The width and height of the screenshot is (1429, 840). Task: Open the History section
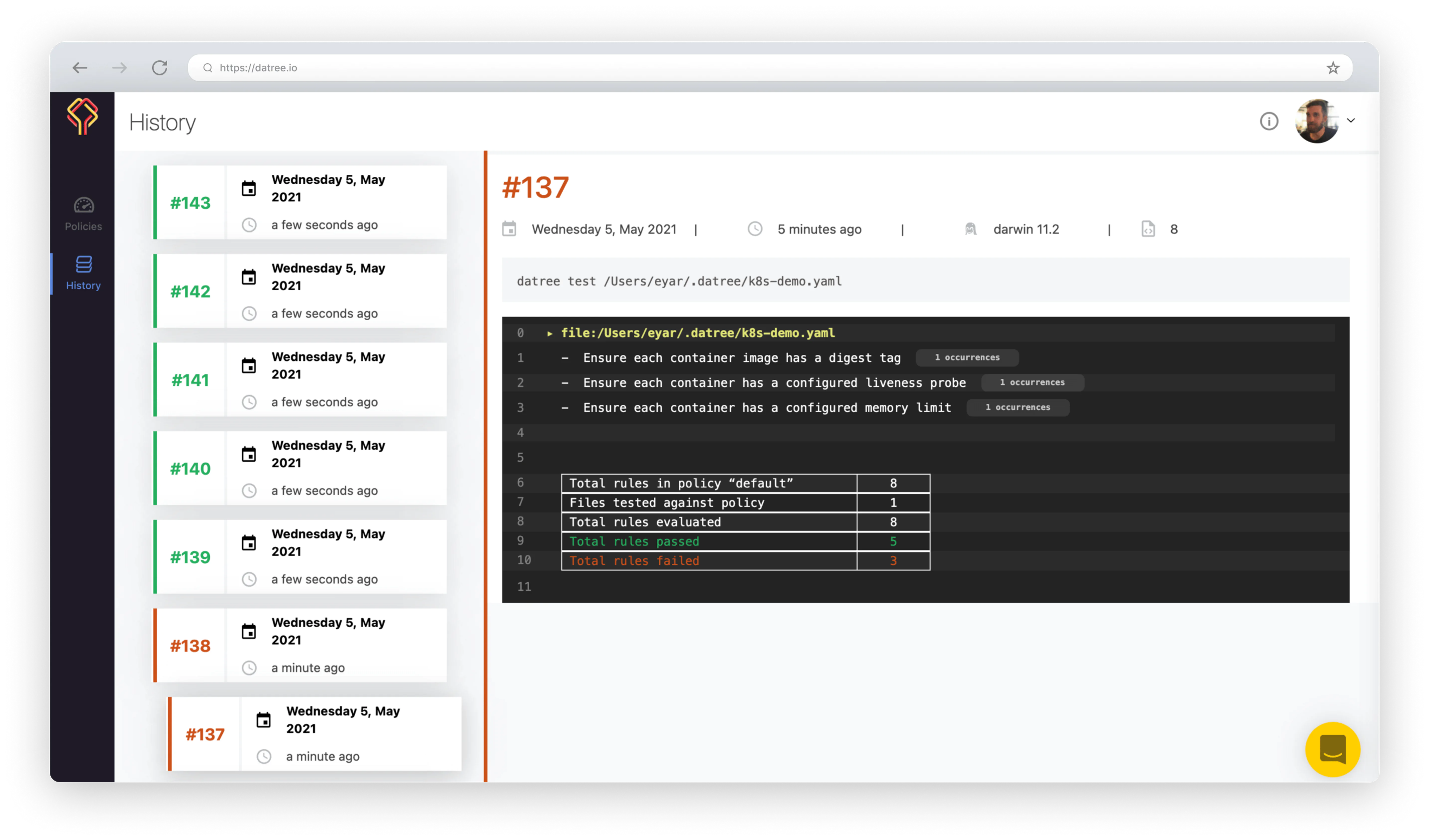click(83, 273)
